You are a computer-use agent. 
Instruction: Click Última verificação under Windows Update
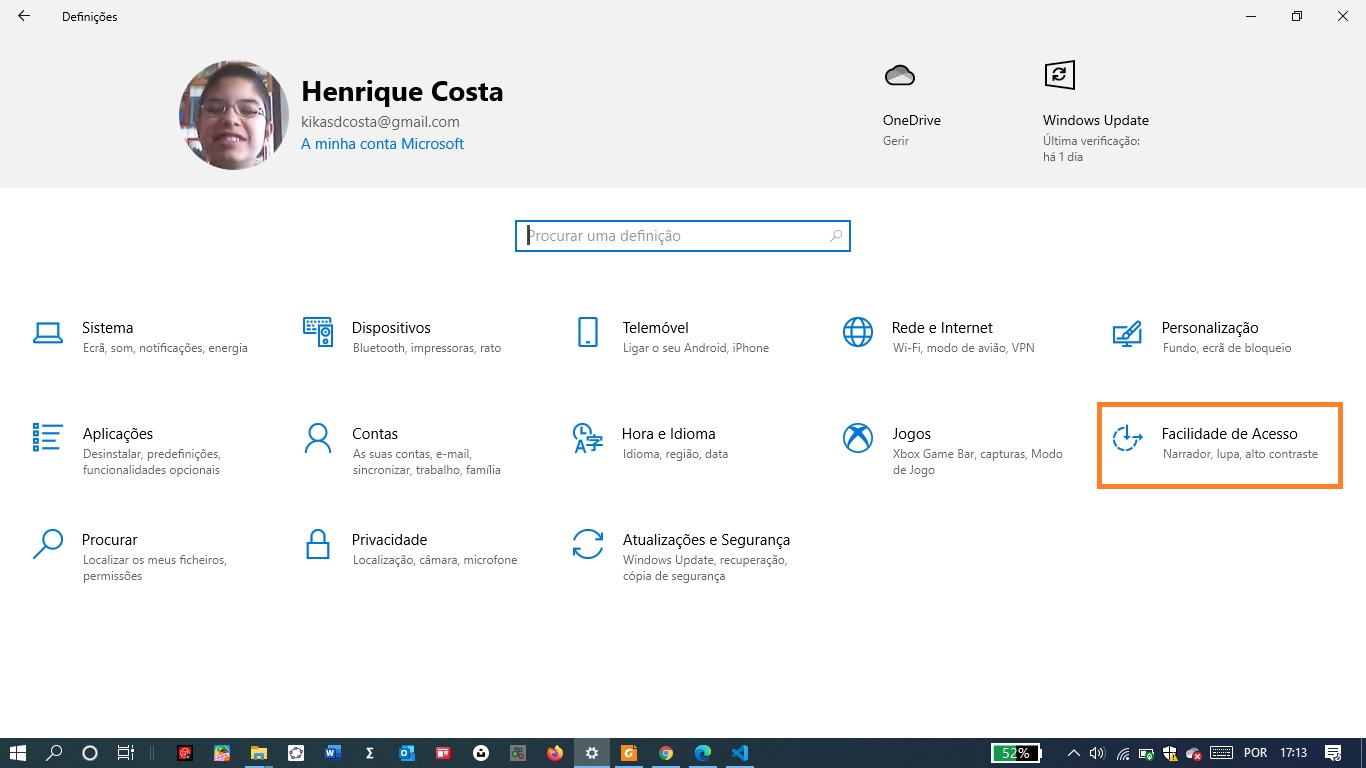click(1091, 141)
